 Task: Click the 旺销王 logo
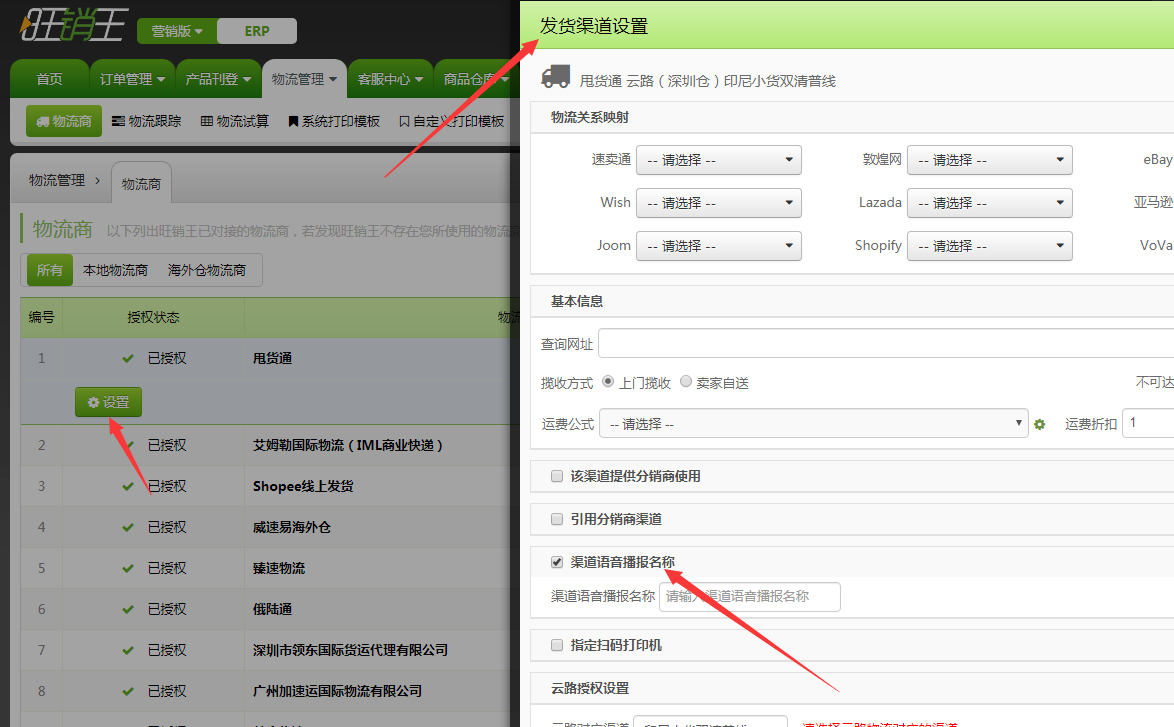coord(73,25)
